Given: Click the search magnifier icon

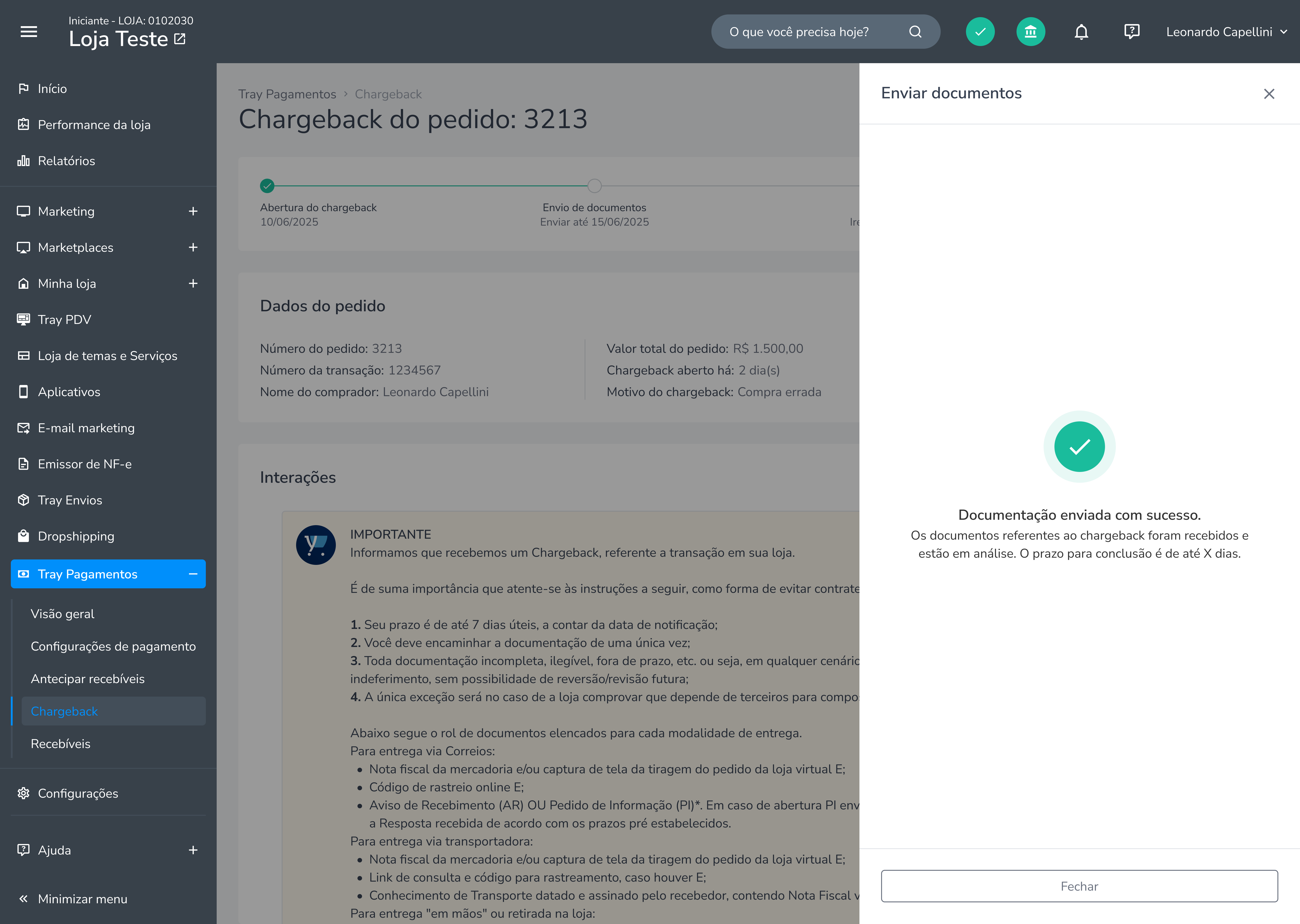Looking at the screenshot, I should click(915, 32).
